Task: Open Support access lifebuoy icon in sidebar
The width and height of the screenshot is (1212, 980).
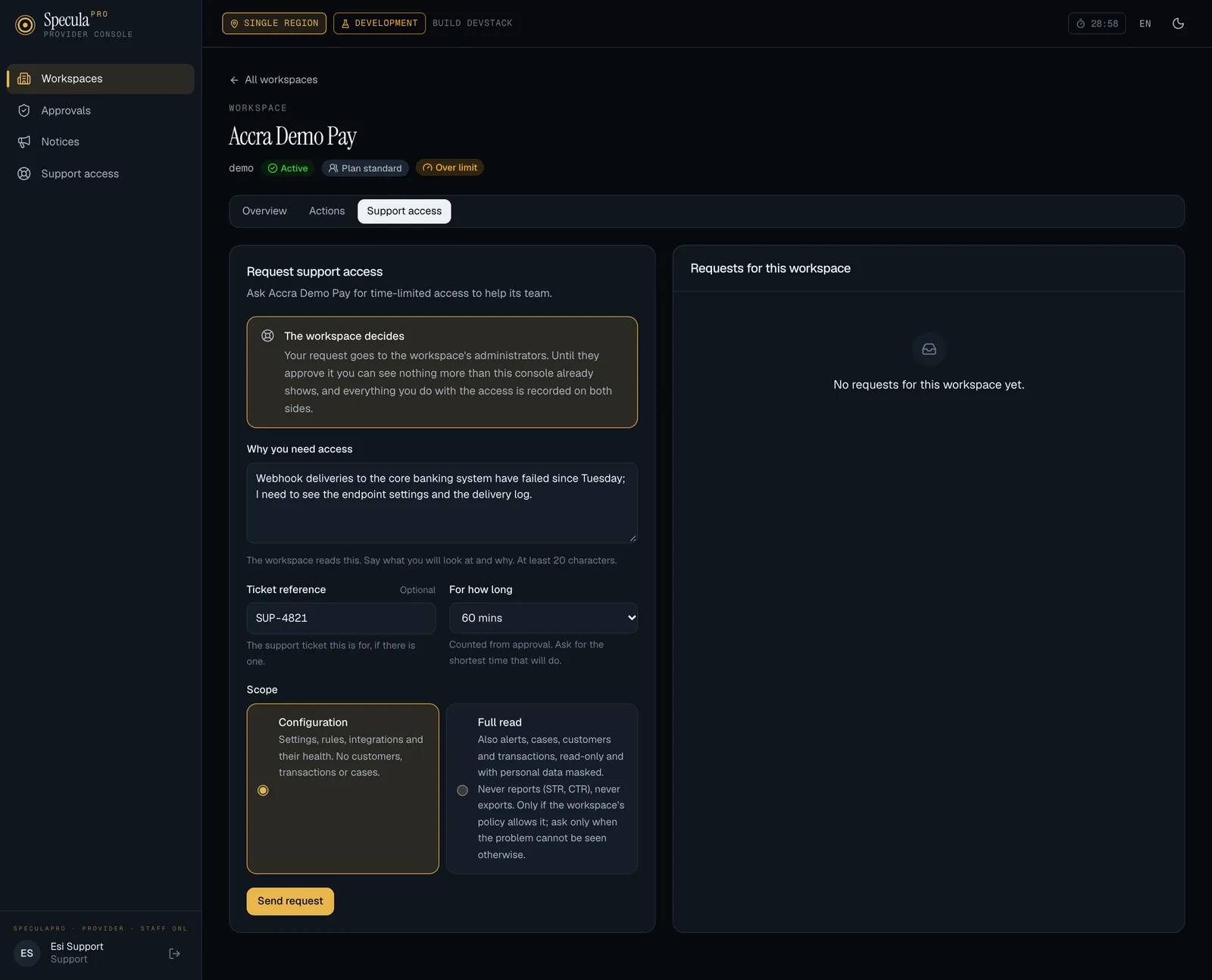Action: point(24,173)
